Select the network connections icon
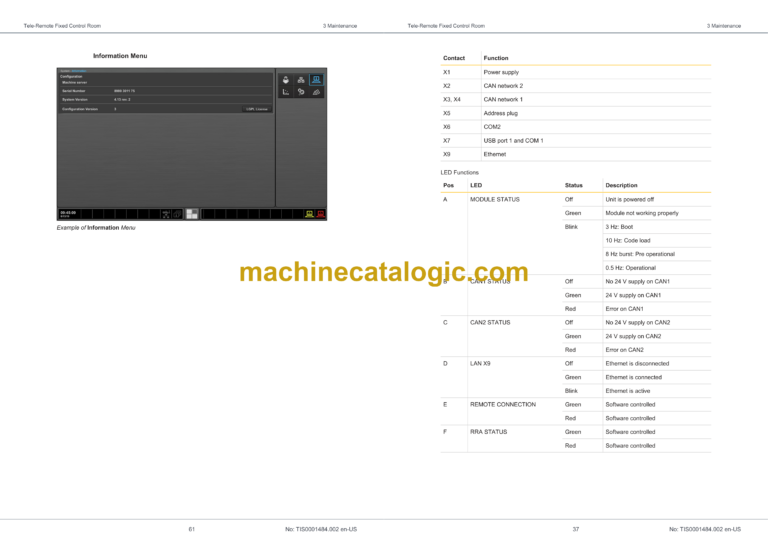The width and height of the screenshot is (768, 543). pyautogui.click(x=301, y=80)
